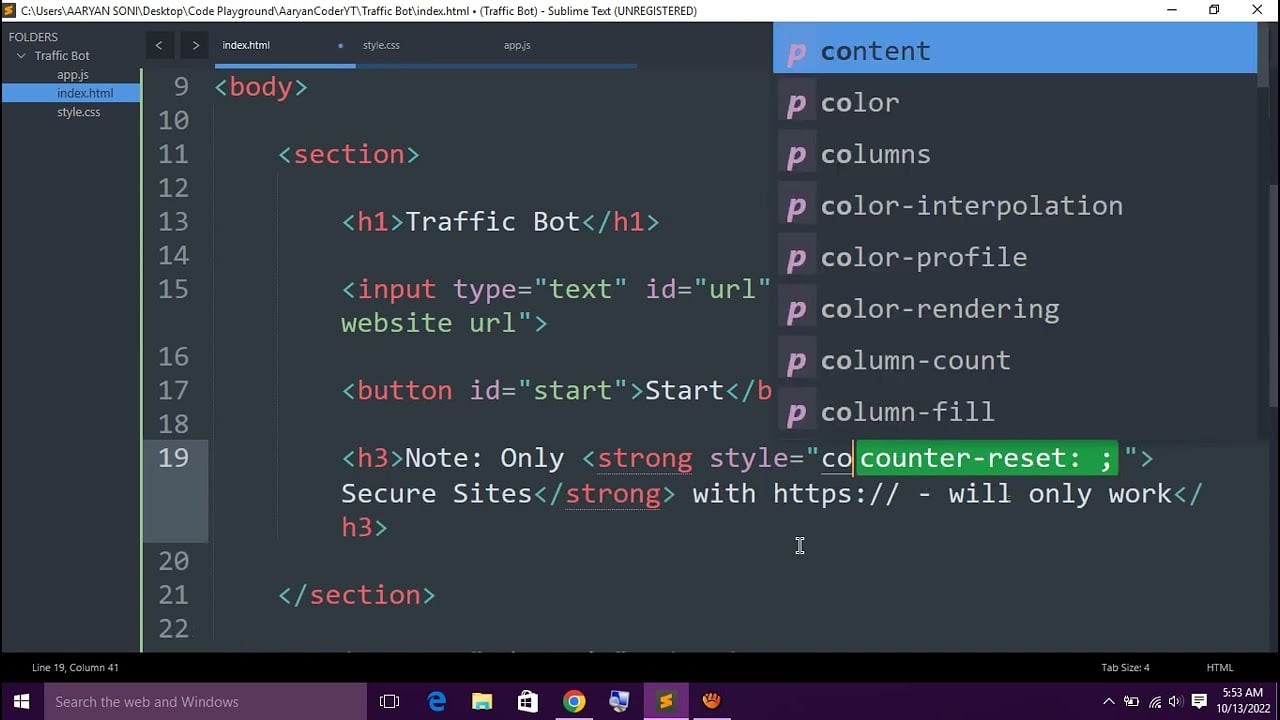
Task: Click the Windows search box
Action: tap(200, 701)
